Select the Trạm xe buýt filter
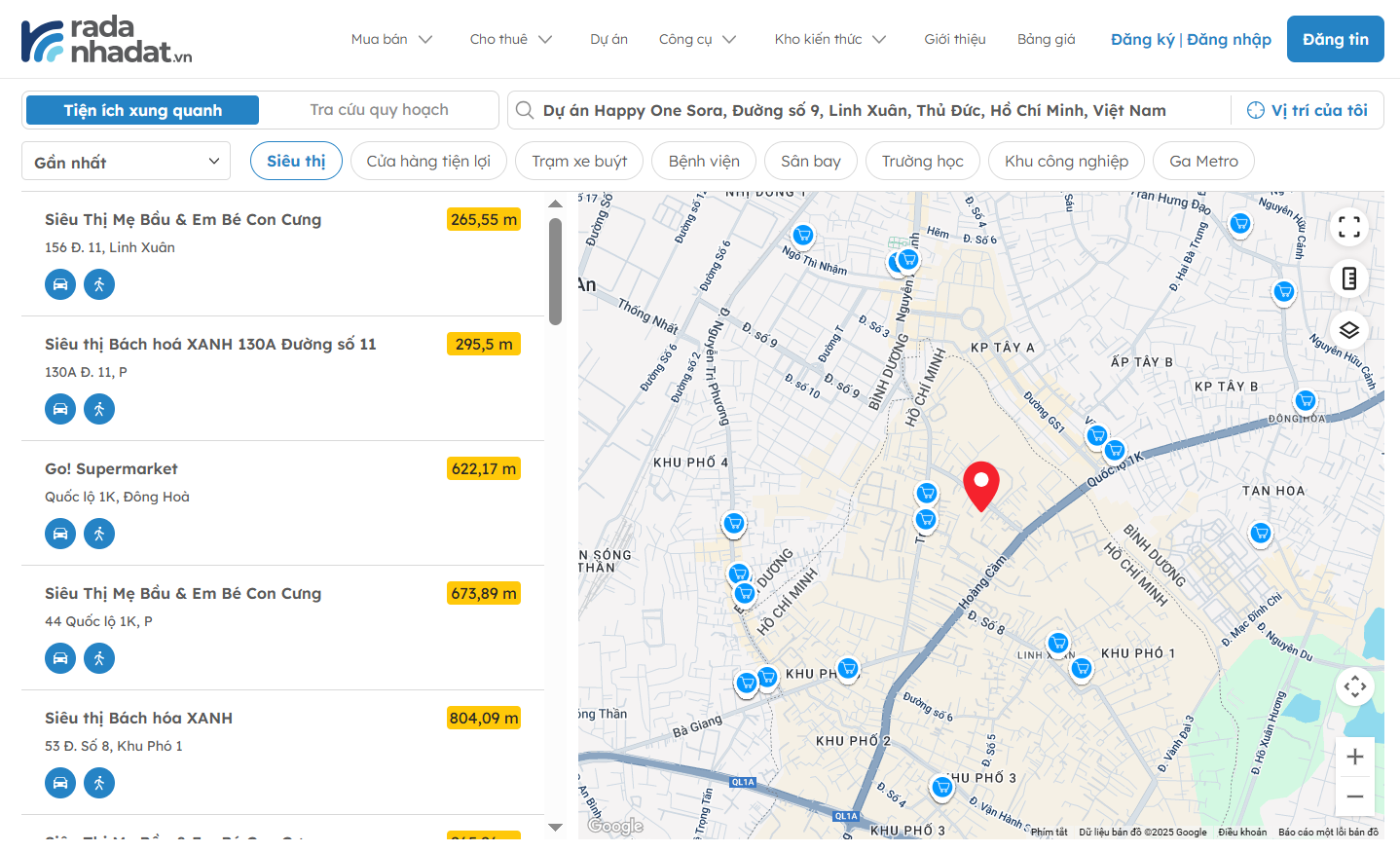This screenshot has width=1400, height=852. point(579,161)
